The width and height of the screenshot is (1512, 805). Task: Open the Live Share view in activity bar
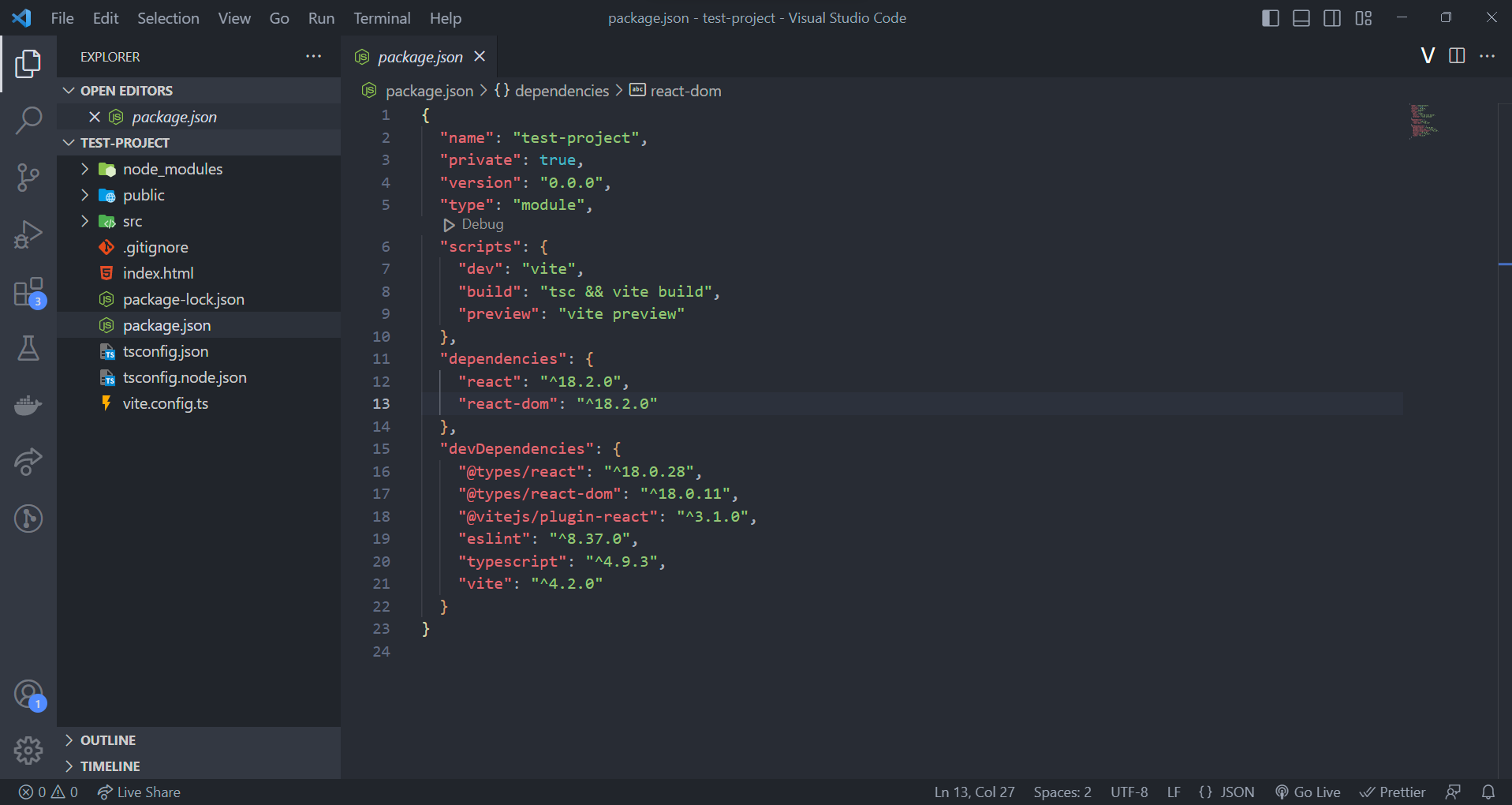28,462
